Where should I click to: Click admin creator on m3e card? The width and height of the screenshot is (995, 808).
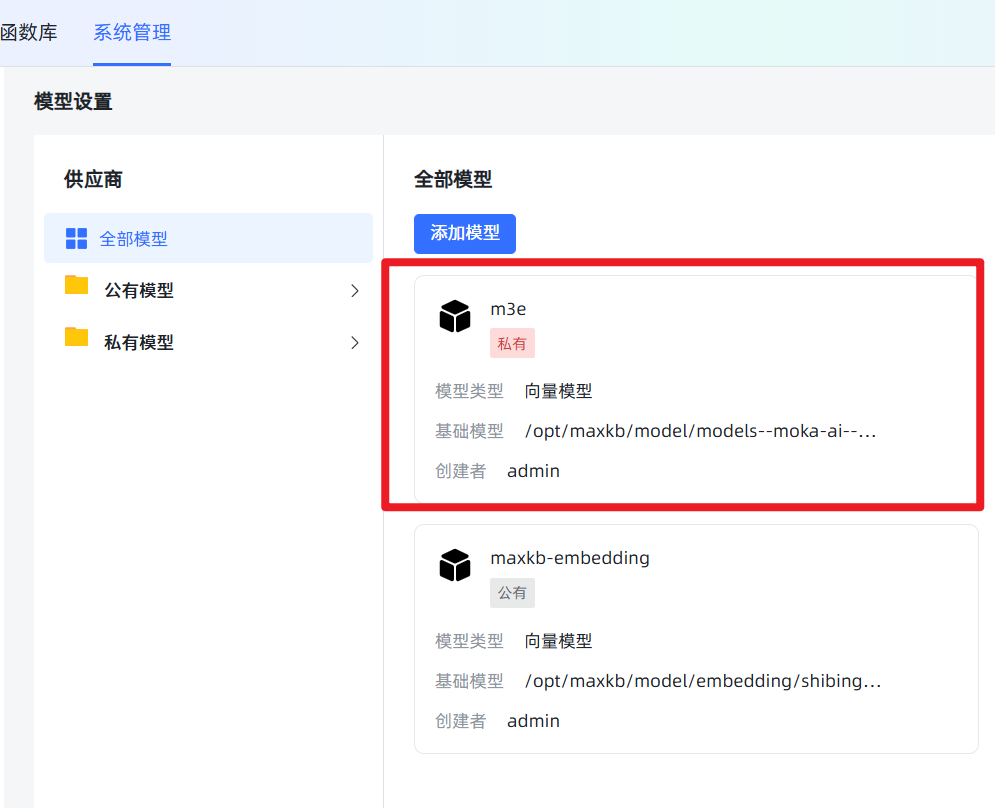534,471
